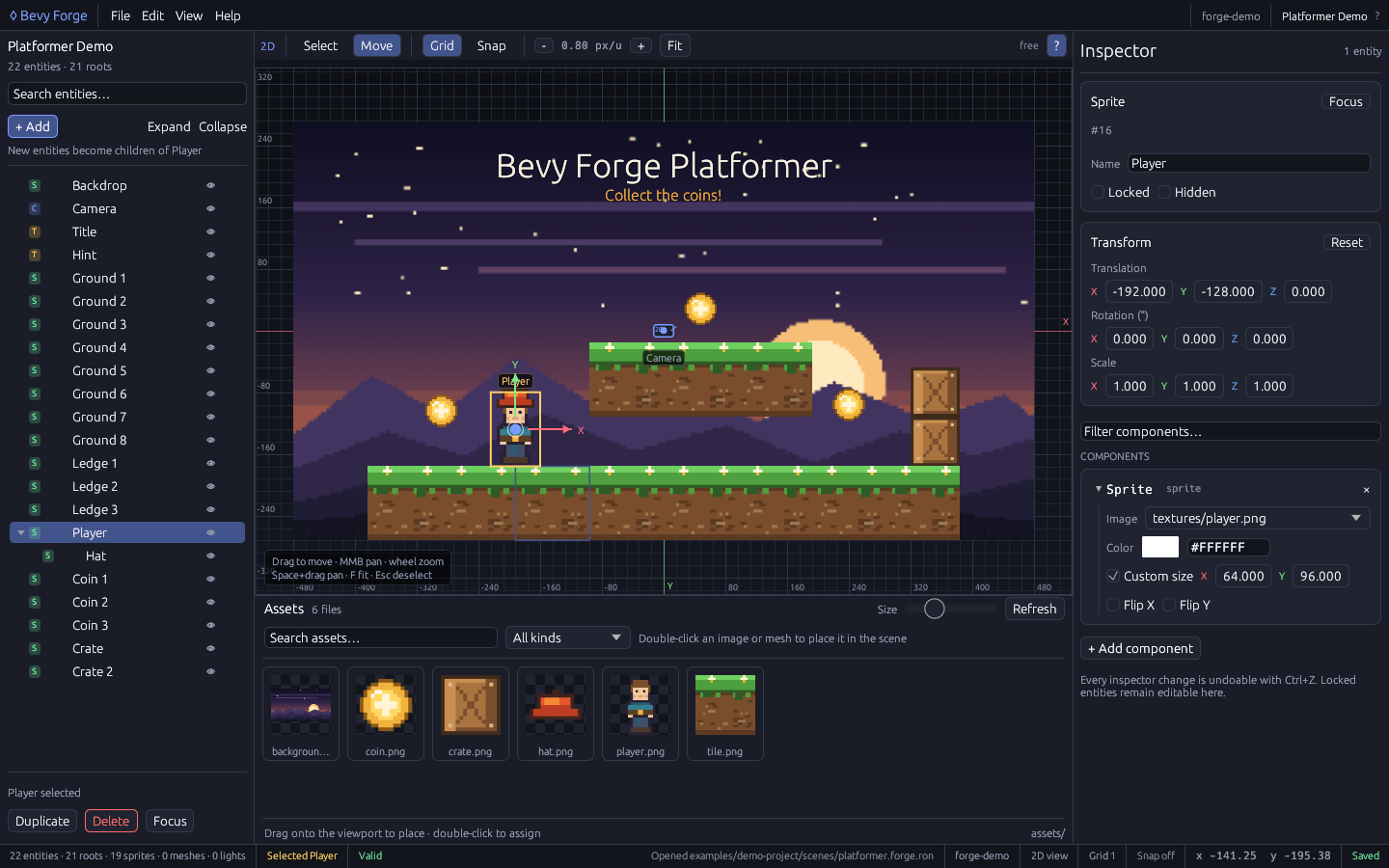Refresh the assets list
Viewport: 1389px width, 868px height.
pyautogui.click(x=1034, y=609)
